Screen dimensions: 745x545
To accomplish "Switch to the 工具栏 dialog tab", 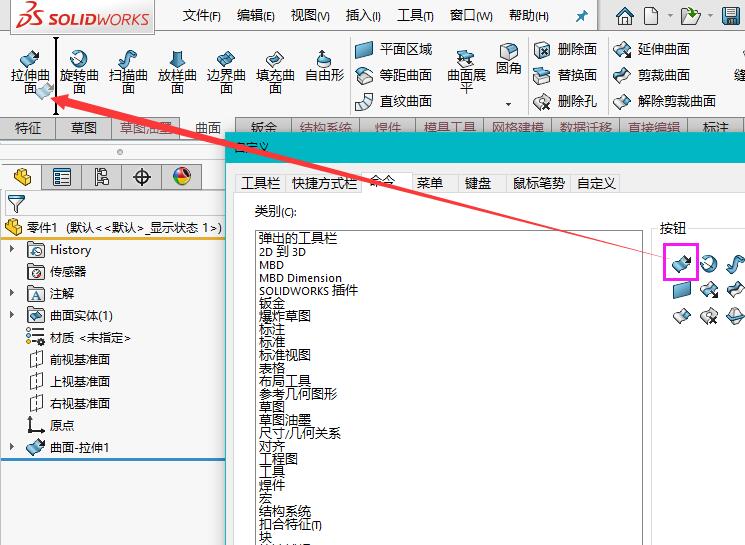I will (260, 183).
